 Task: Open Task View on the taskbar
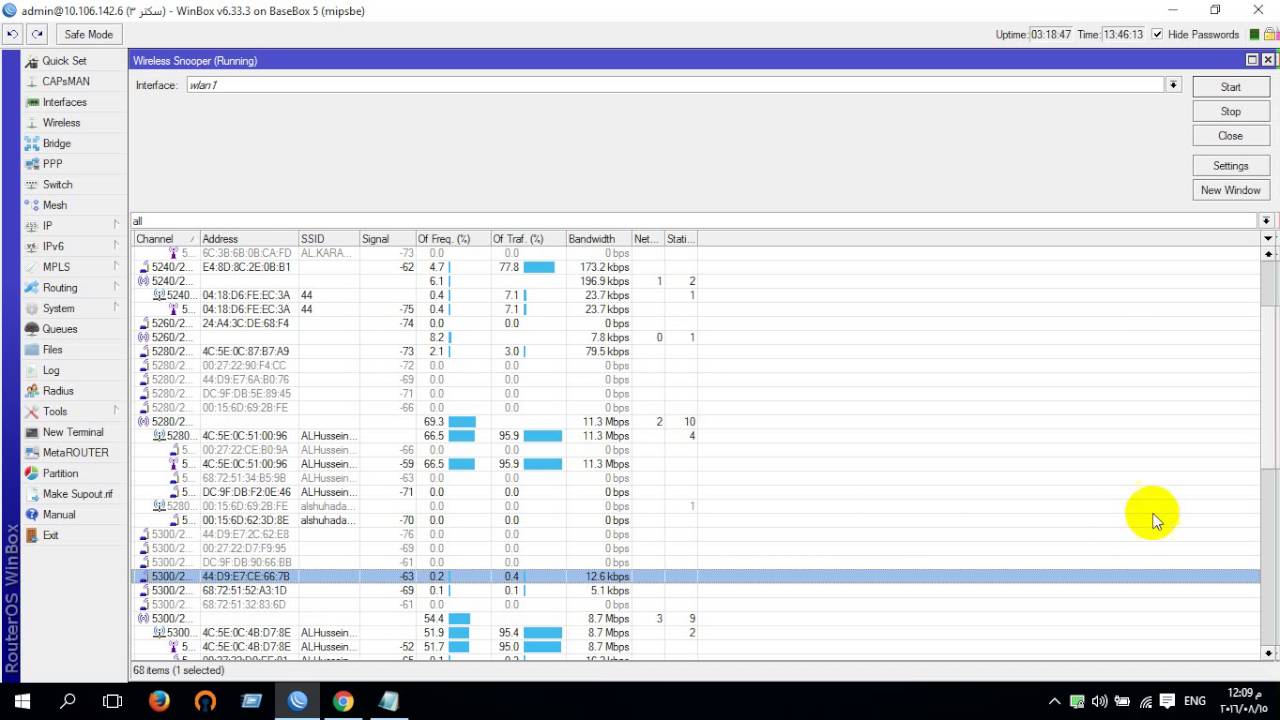pos(113,701)
